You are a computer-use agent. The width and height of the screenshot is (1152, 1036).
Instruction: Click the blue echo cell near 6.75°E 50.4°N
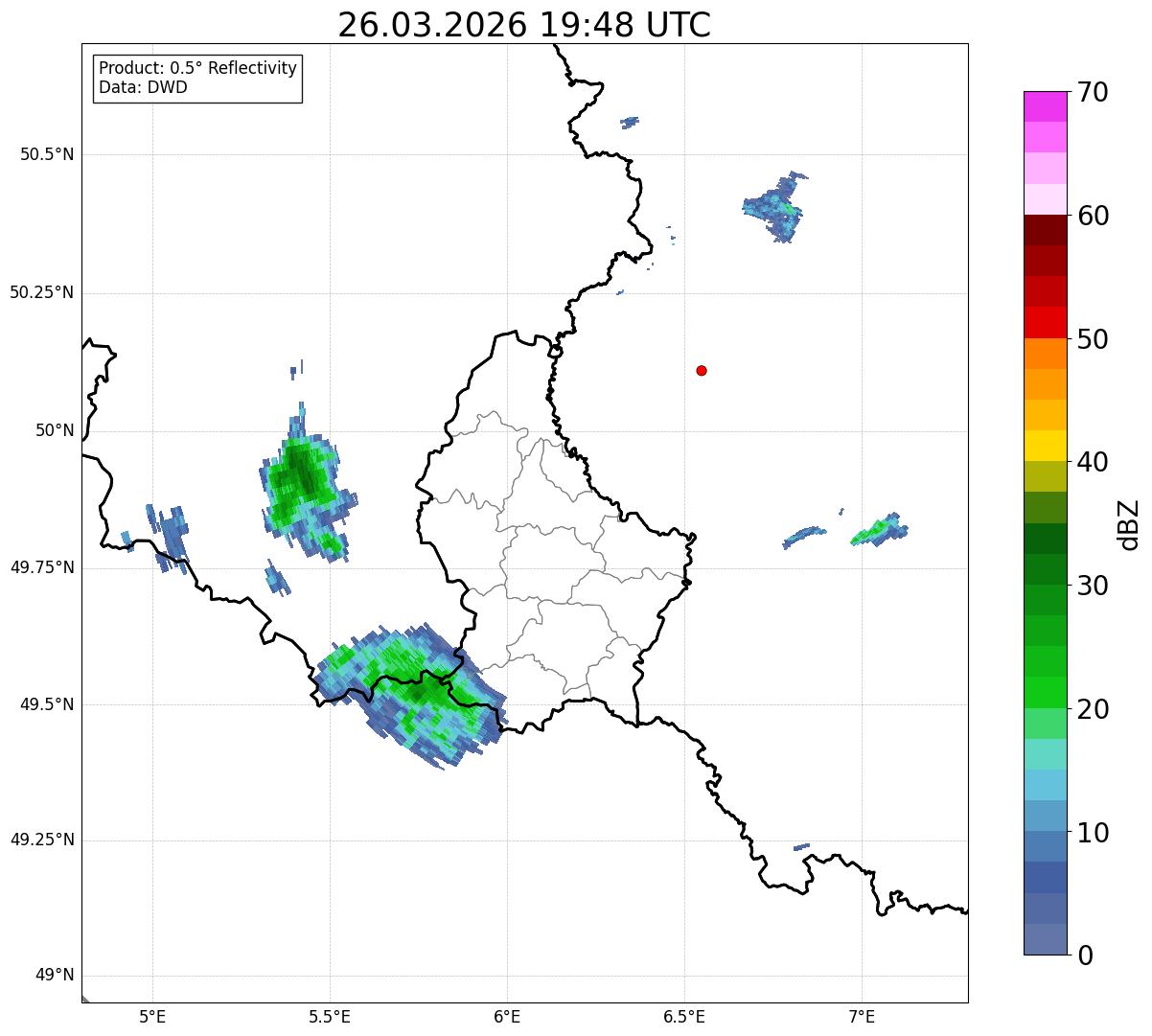(x=775, y=207)
